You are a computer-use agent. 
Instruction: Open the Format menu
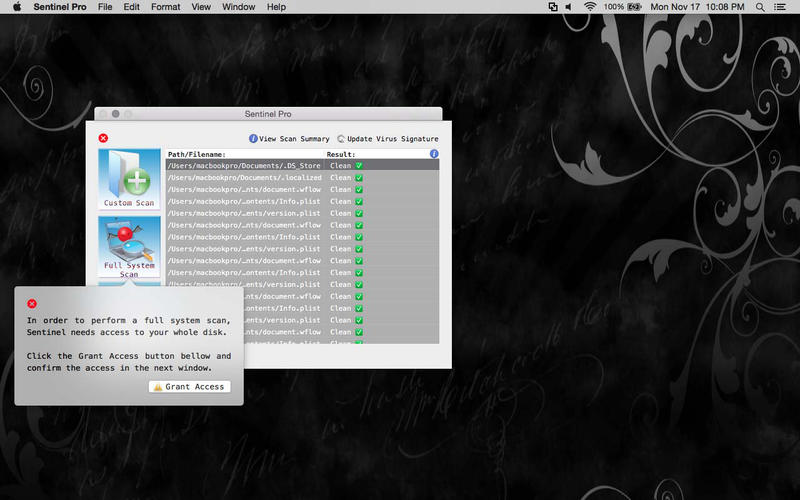coord(165,7)
